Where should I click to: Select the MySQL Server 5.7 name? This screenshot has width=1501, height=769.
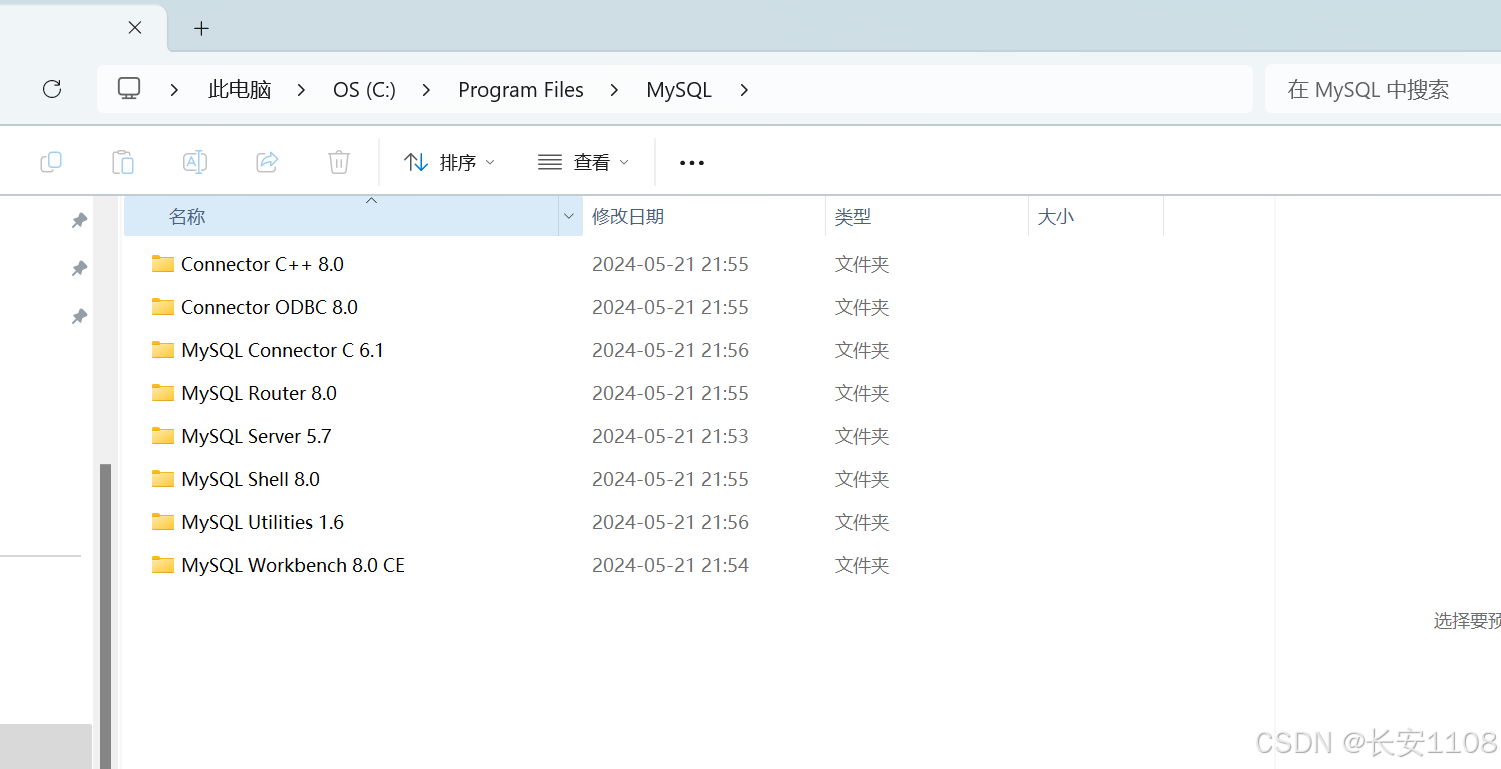point(256,436)
